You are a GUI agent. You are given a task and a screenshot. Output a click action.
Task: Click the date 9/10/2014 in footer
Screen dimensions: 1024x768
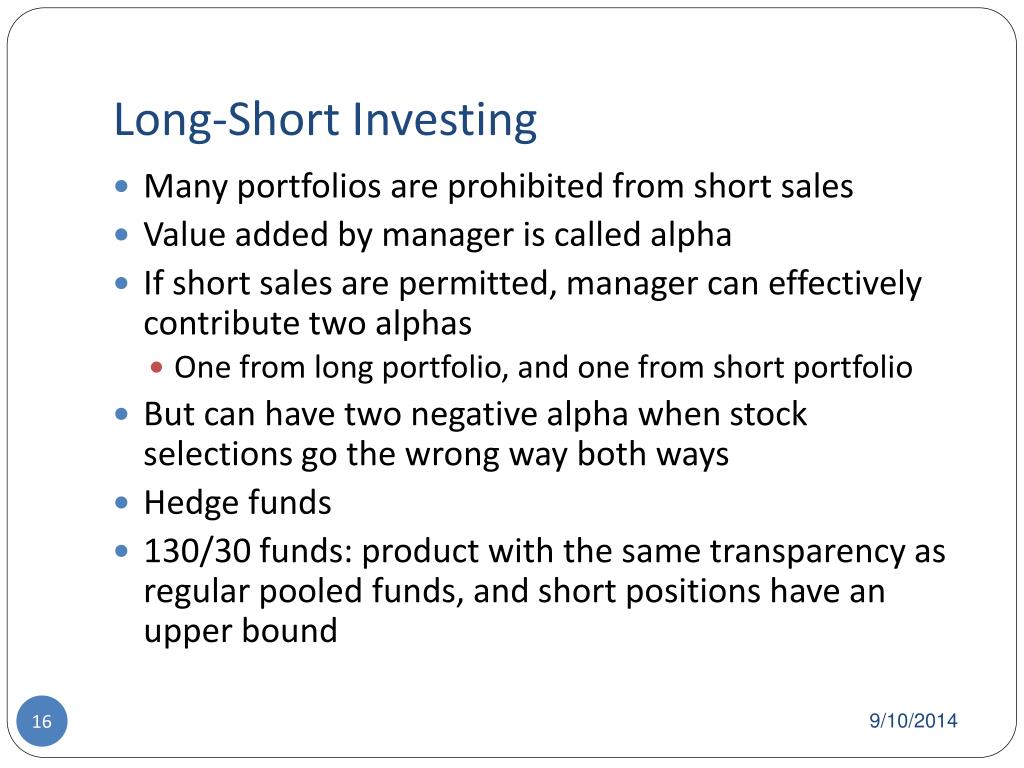pos(913,721)
